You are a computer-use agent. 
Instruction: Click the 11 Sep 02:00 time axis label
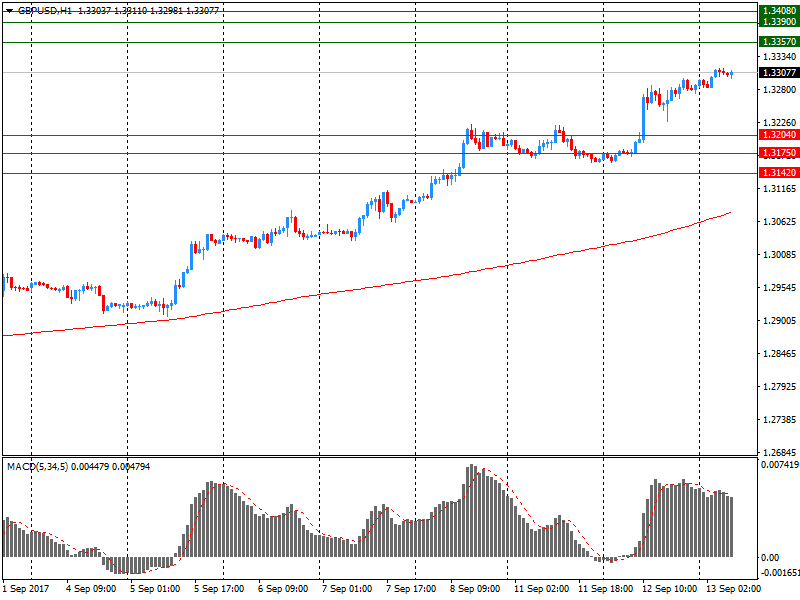[x=541, y=589]
